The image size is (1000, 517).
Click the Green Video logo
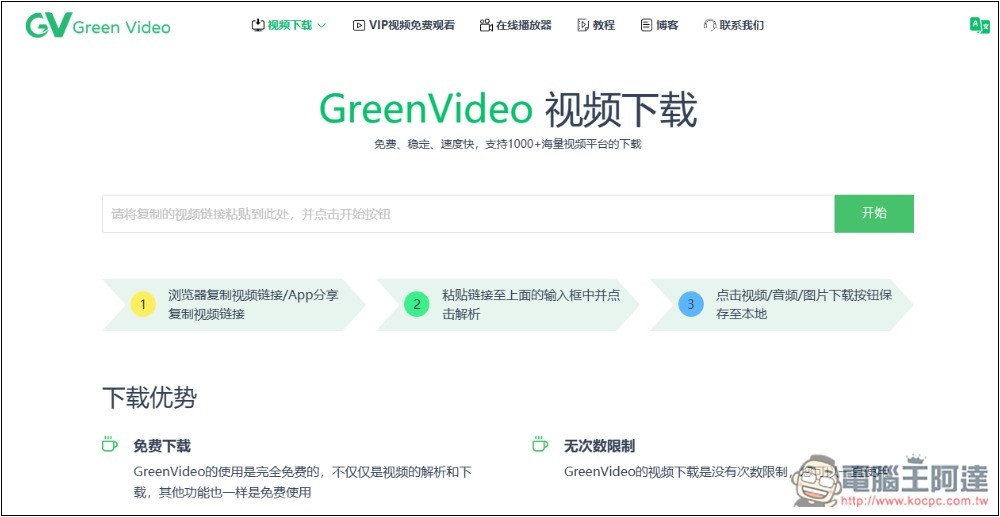point(98,26)
